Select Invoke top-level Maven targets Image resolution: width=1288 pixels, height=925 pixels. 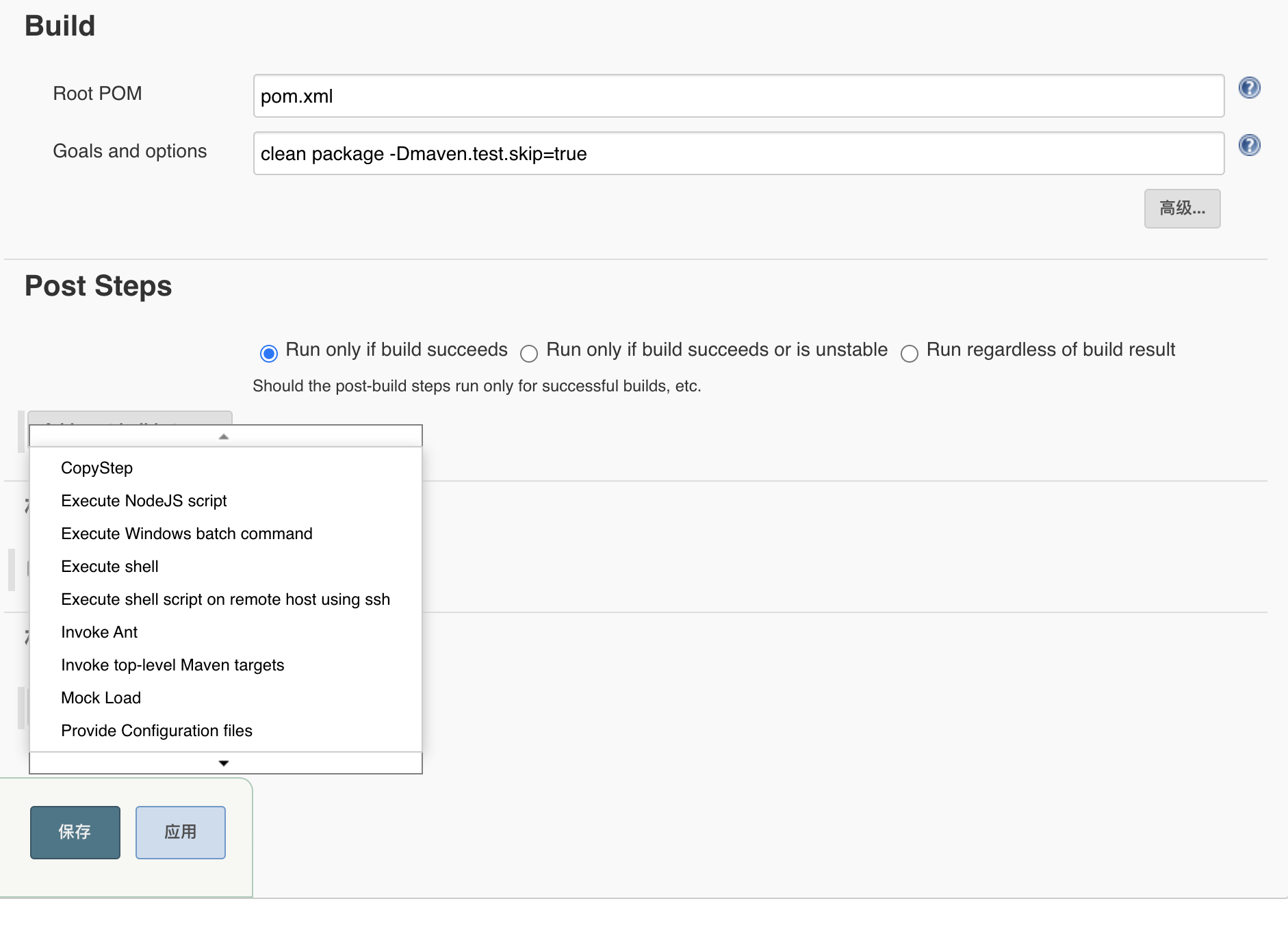(172, 665)
